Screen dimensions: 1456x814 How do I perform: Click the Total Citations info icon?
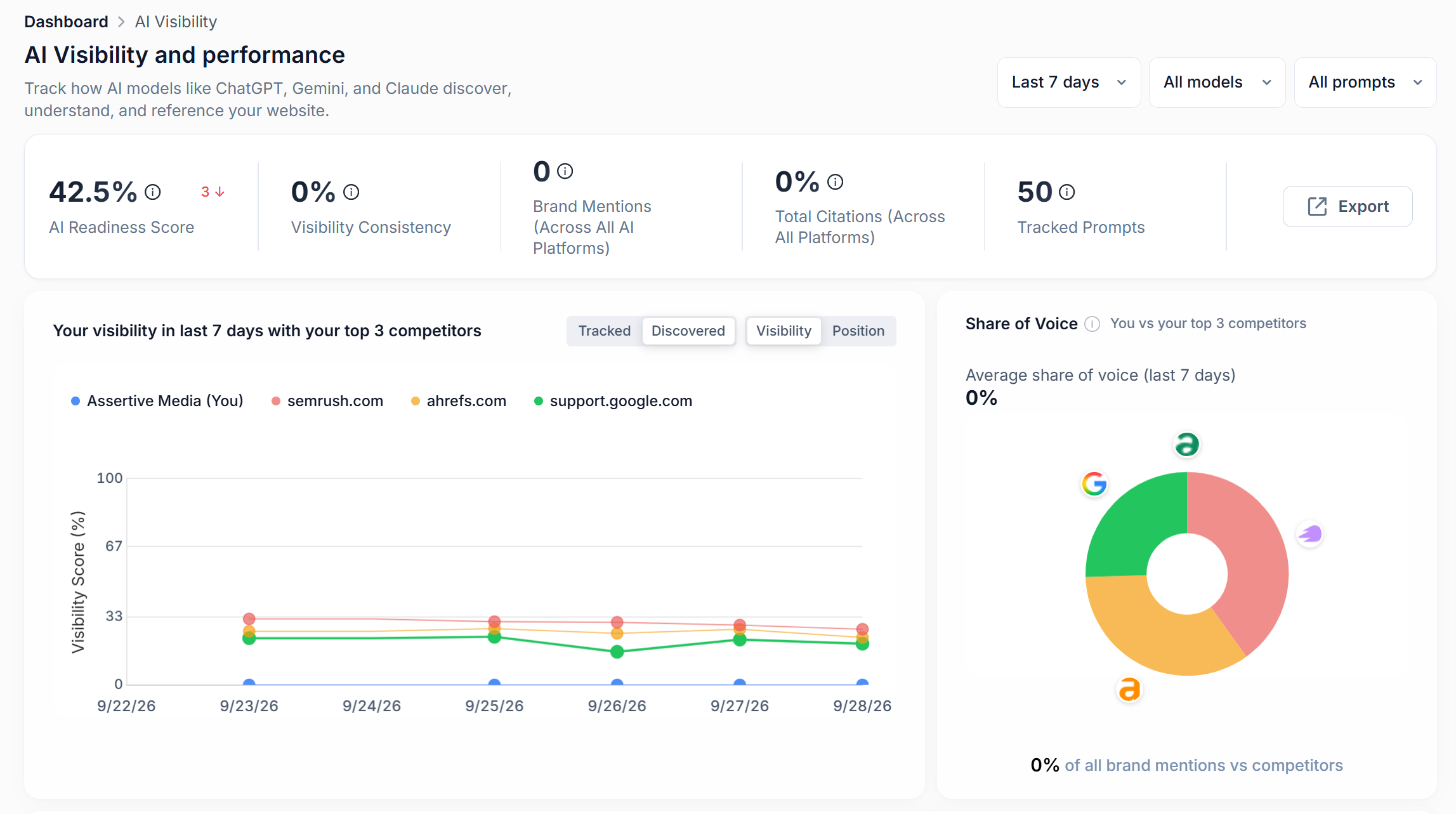[836, 182]
